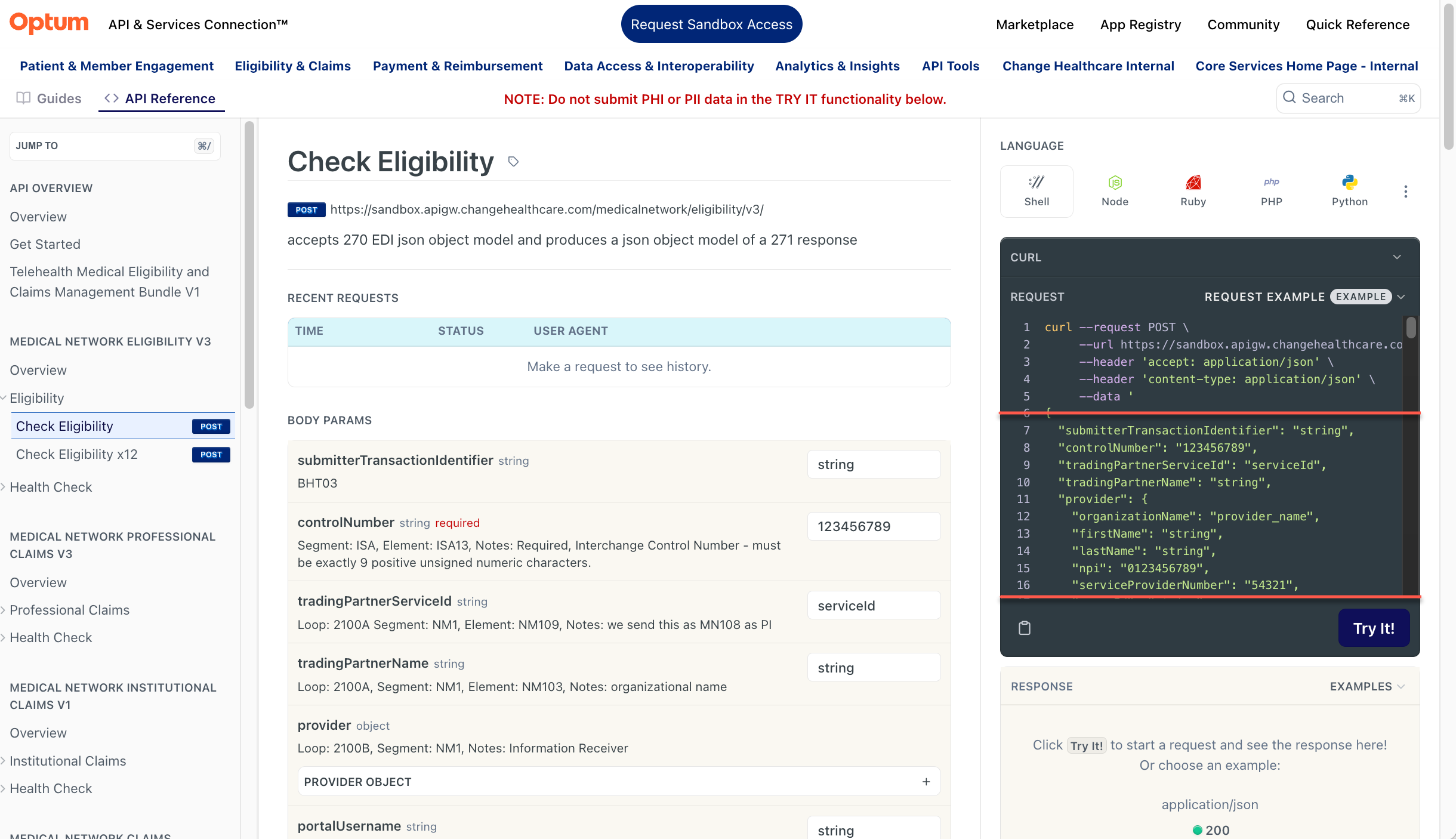Open Telehealth Medical Eligibility bundle page

pos(109,282)
